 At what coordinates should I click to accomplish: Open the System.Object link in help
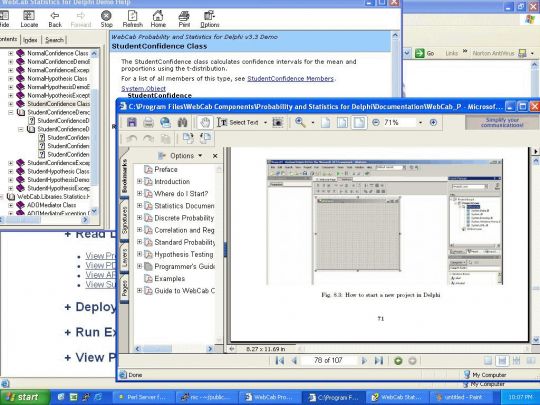[x=143, y=89]
